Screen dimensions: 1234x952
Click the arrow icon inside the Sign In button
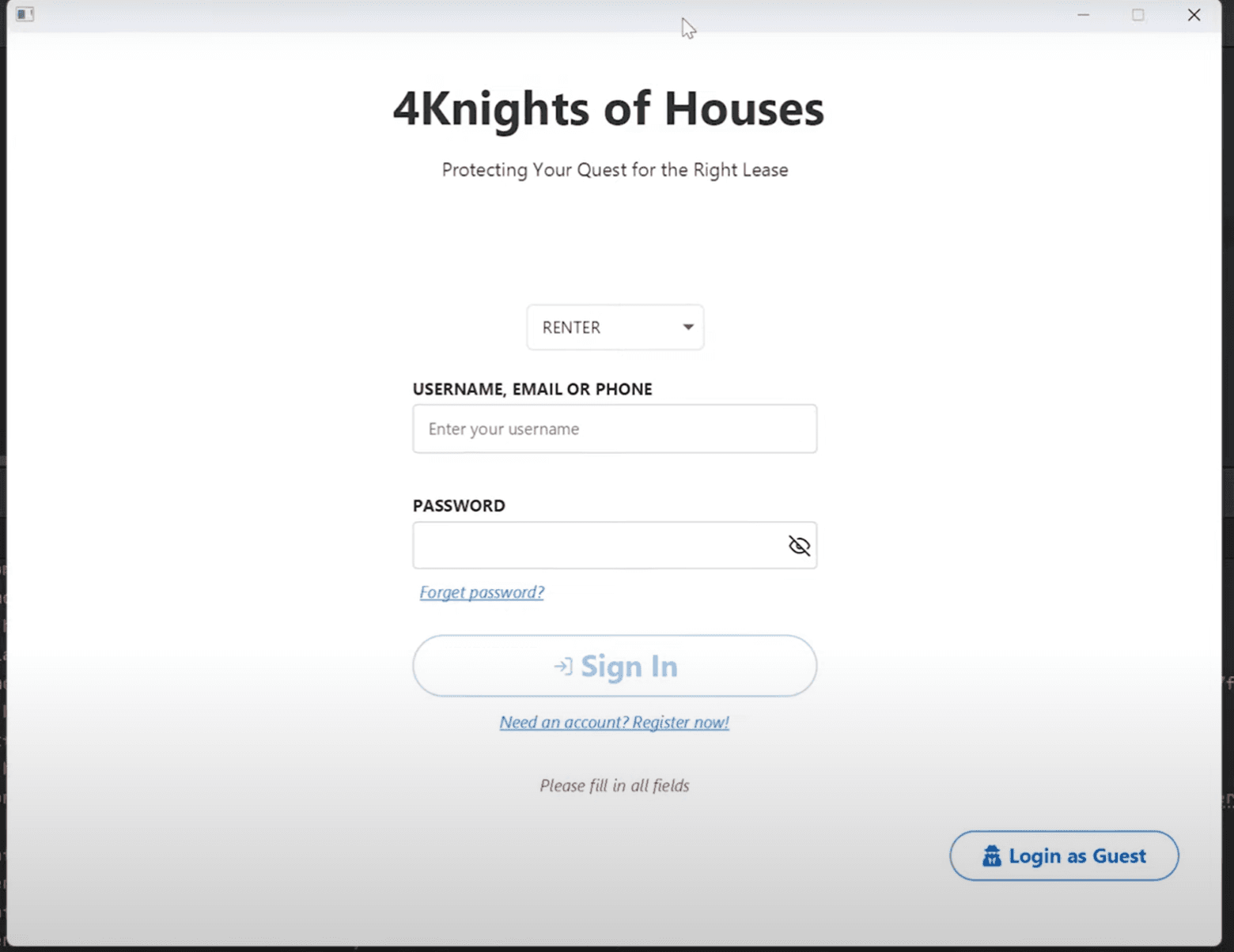[562, 667]
